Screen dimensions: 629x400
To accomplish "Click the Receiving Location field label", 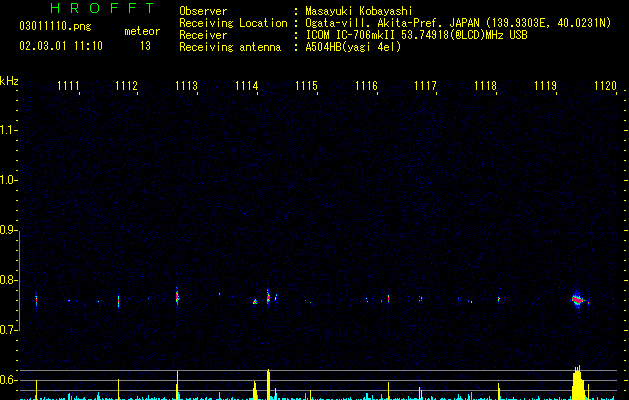I will (233, 23).
